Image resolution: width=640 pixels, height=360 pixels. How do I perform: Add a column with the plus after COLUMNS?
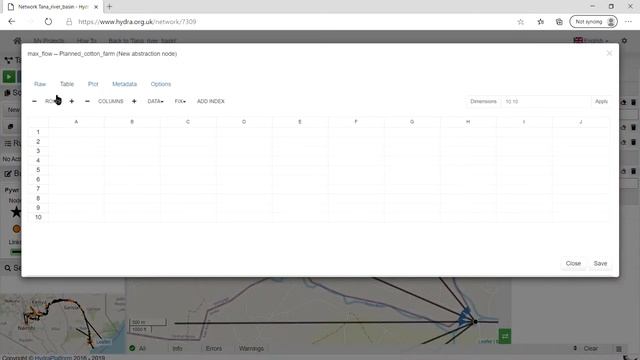(134, 101)
